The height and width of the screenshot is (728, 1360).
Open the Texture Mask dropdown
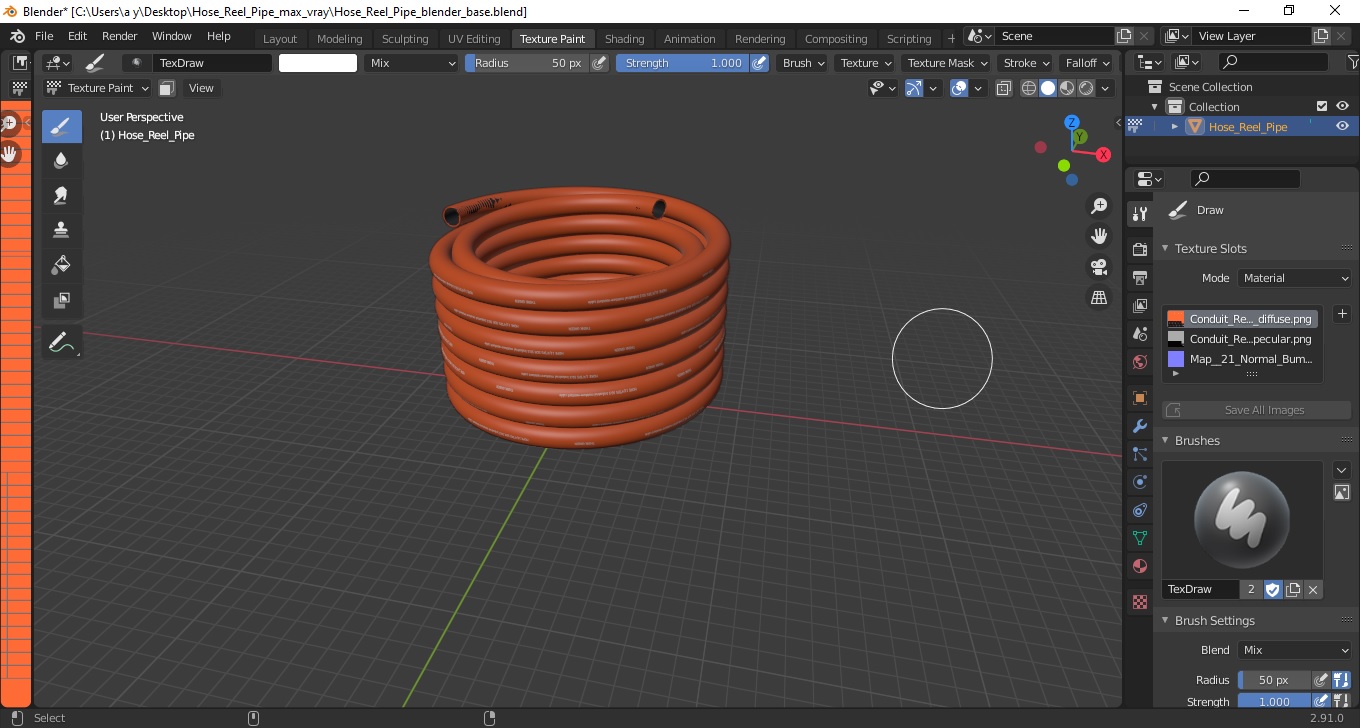[946, 63]
